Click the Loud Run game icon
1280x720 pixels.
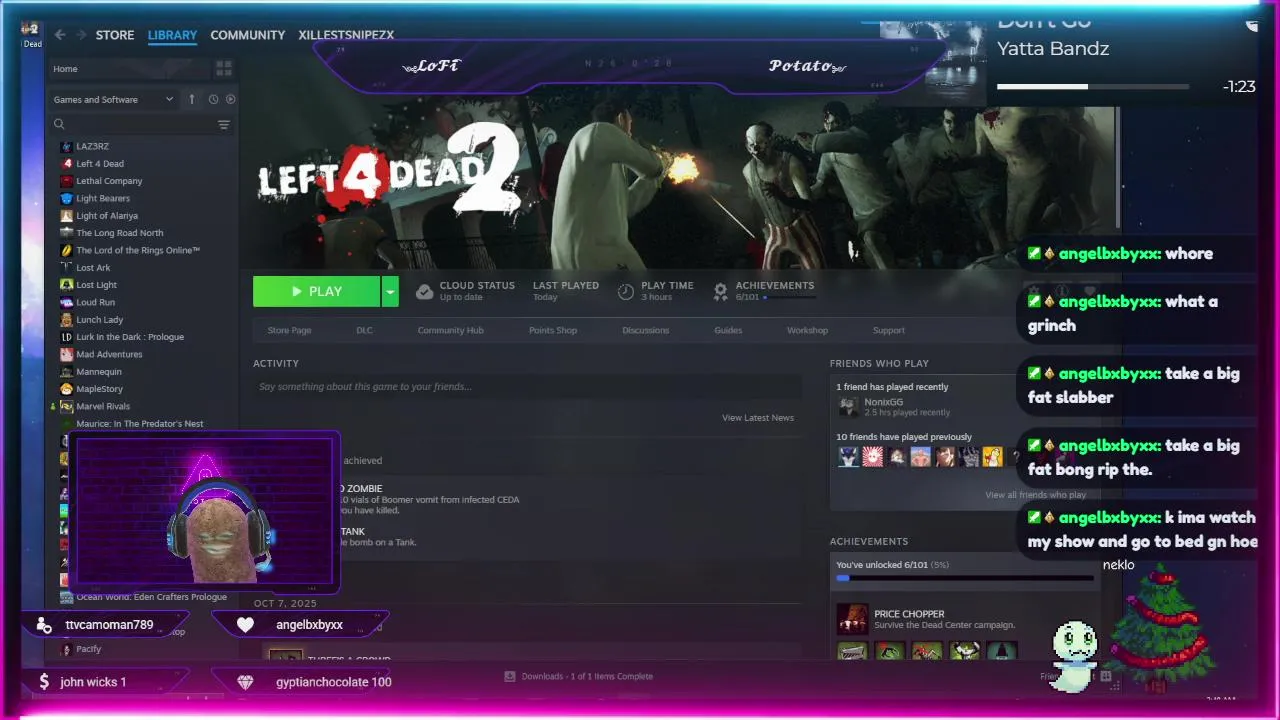[x=67, y=302]
